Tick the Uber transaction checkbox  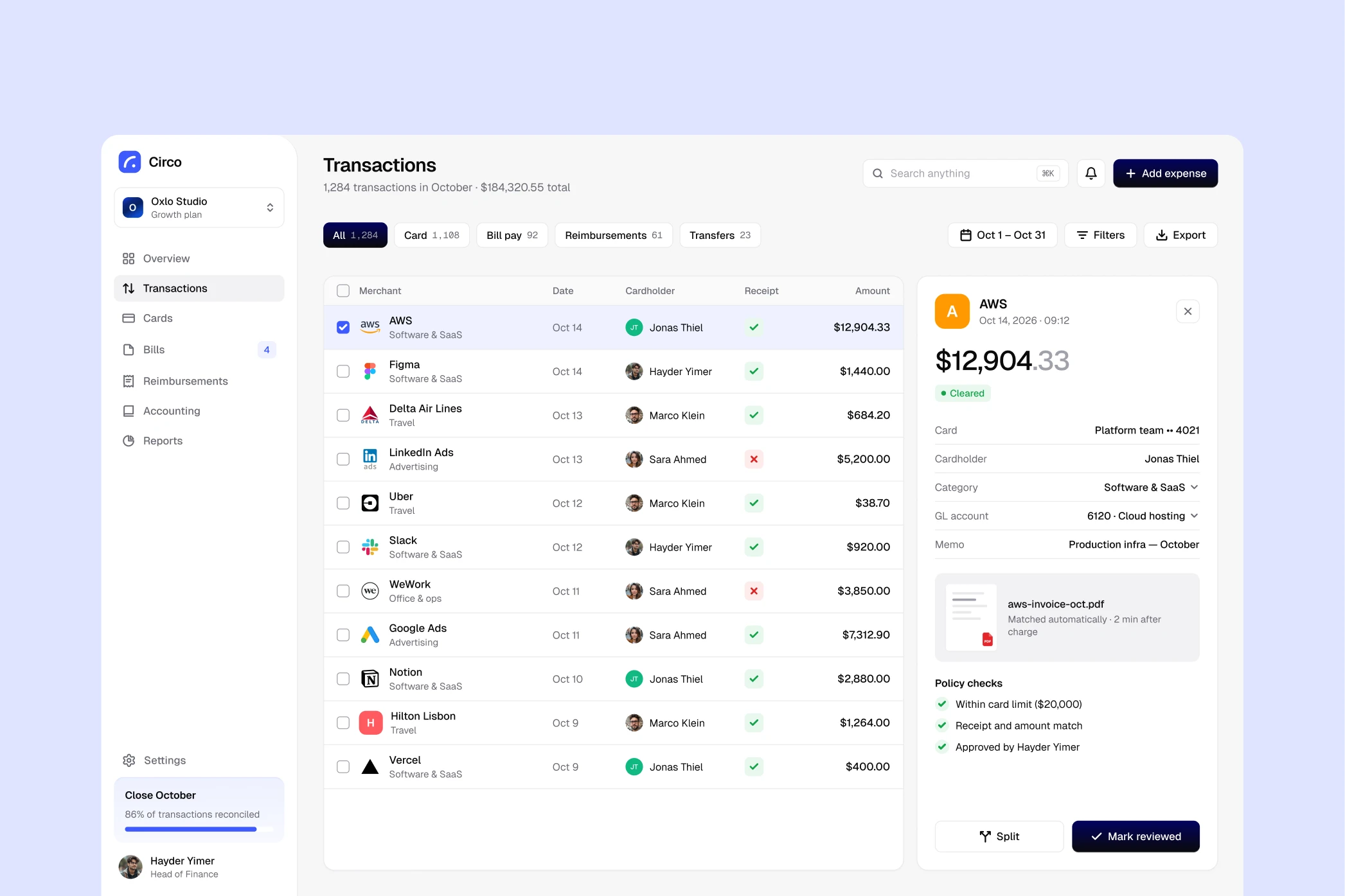tap(343, 503)
